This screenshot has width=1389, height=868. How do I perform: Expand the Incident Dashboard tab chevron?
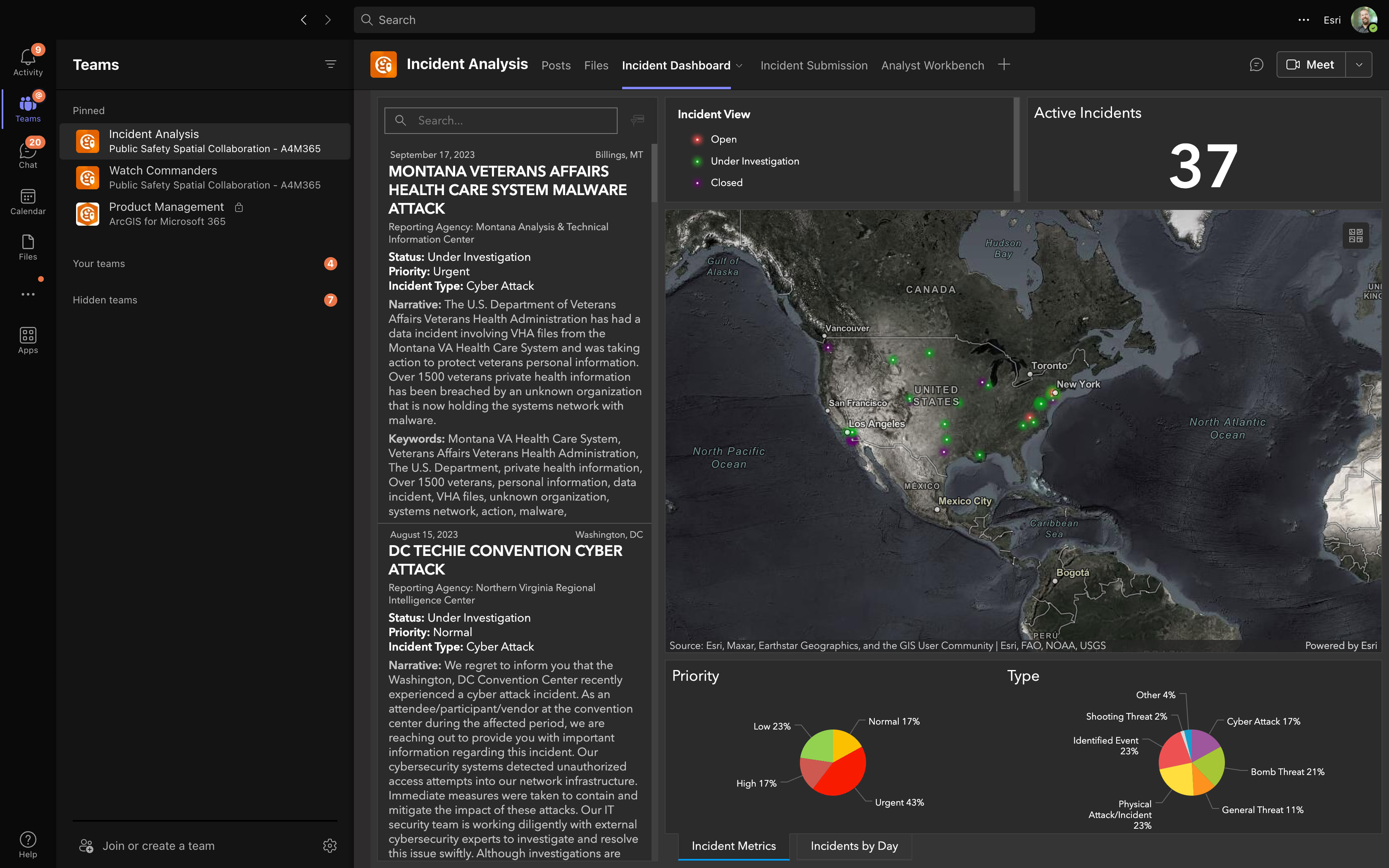click(x=739, y=66)
